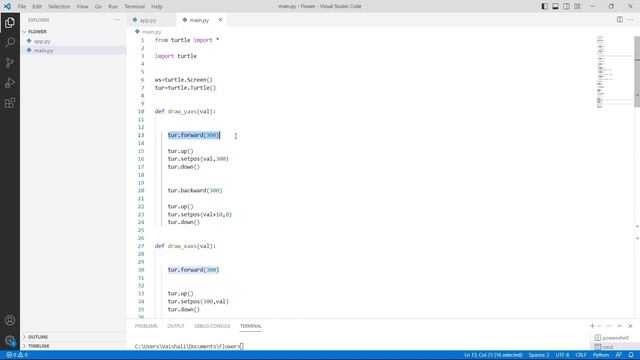This screenshot has height=360, width=640.
Task: Close the terminal panel
Action: [x=630, y=326]
